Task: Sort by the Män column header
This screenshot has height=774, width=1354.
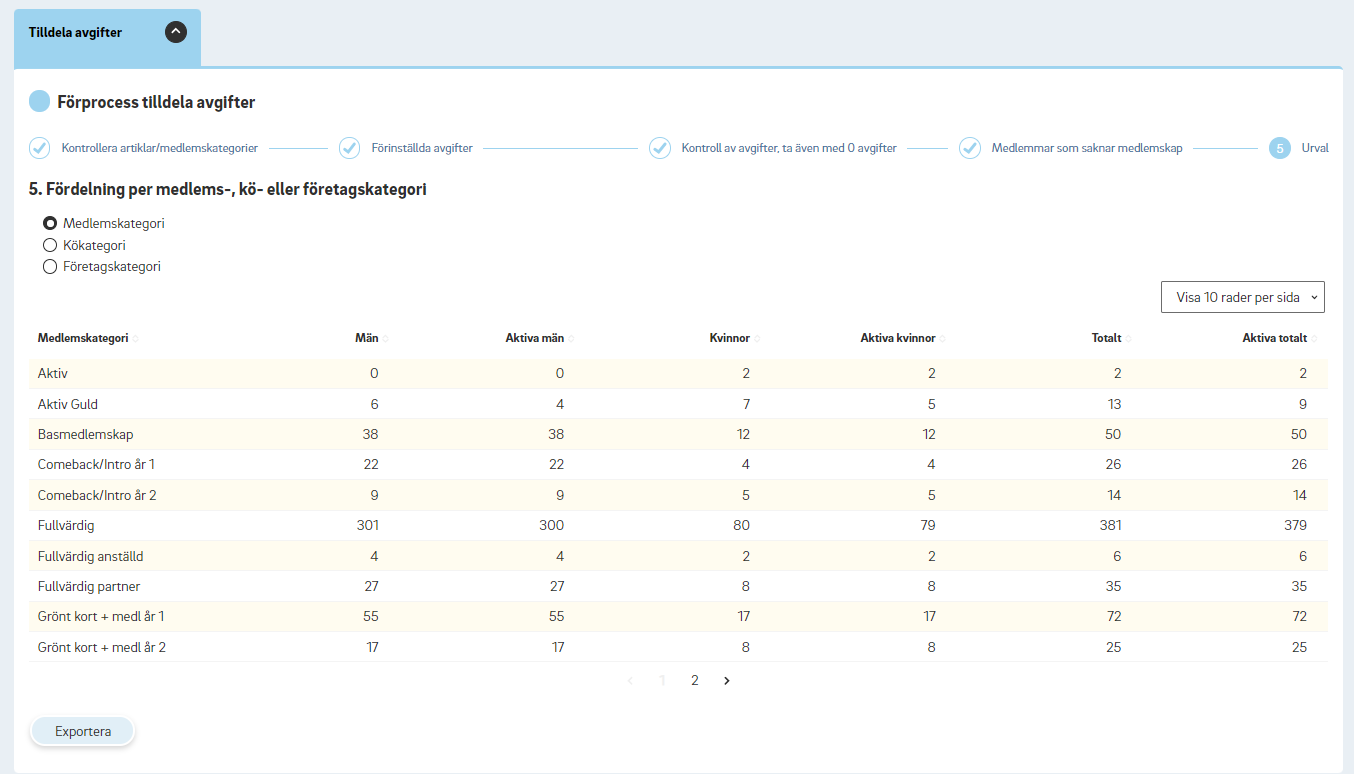Action: [367, 338]
